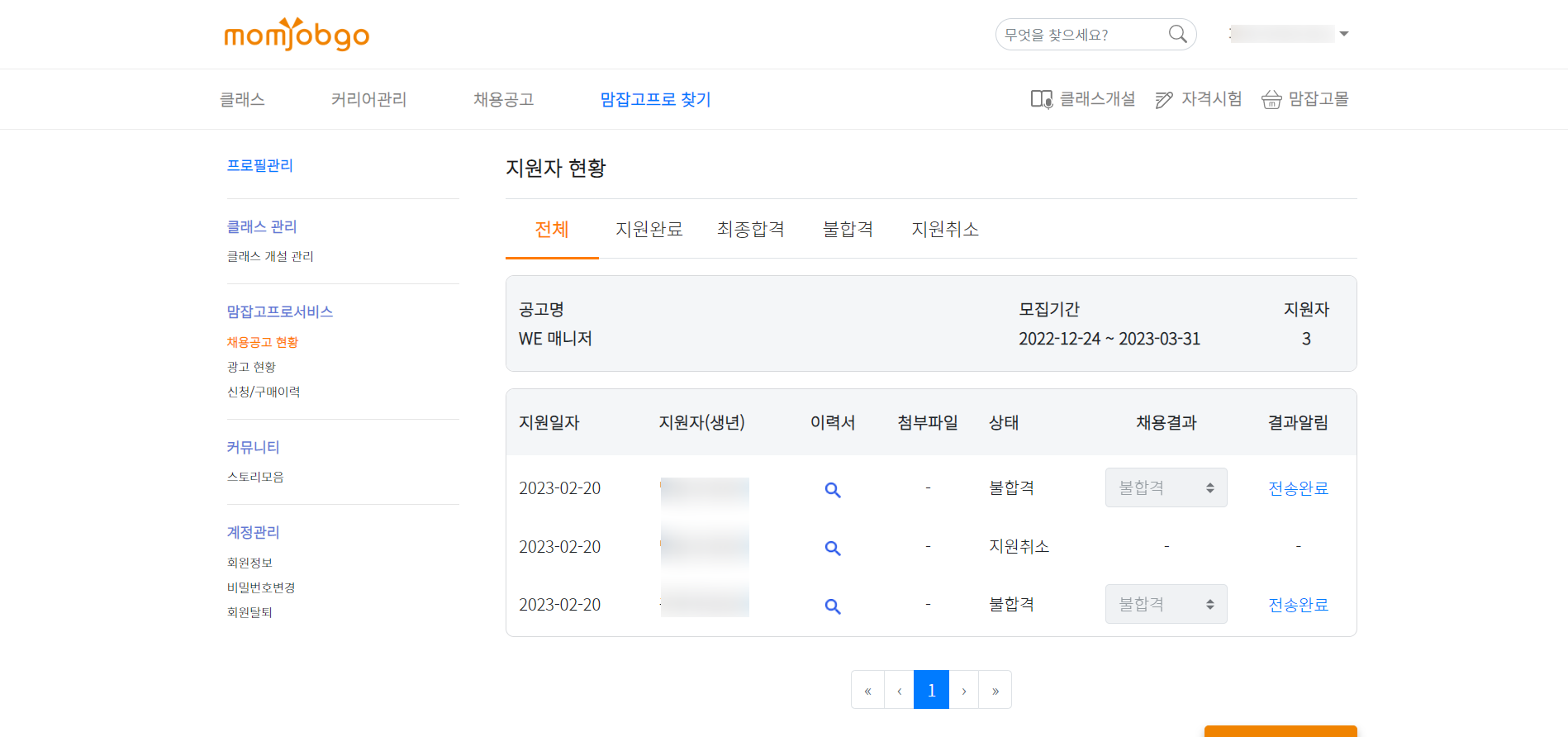Click the 자격시험 pencil icon link
Image resolution: width=1568 pixels, height=737 pixels.
click(1198, 99)
